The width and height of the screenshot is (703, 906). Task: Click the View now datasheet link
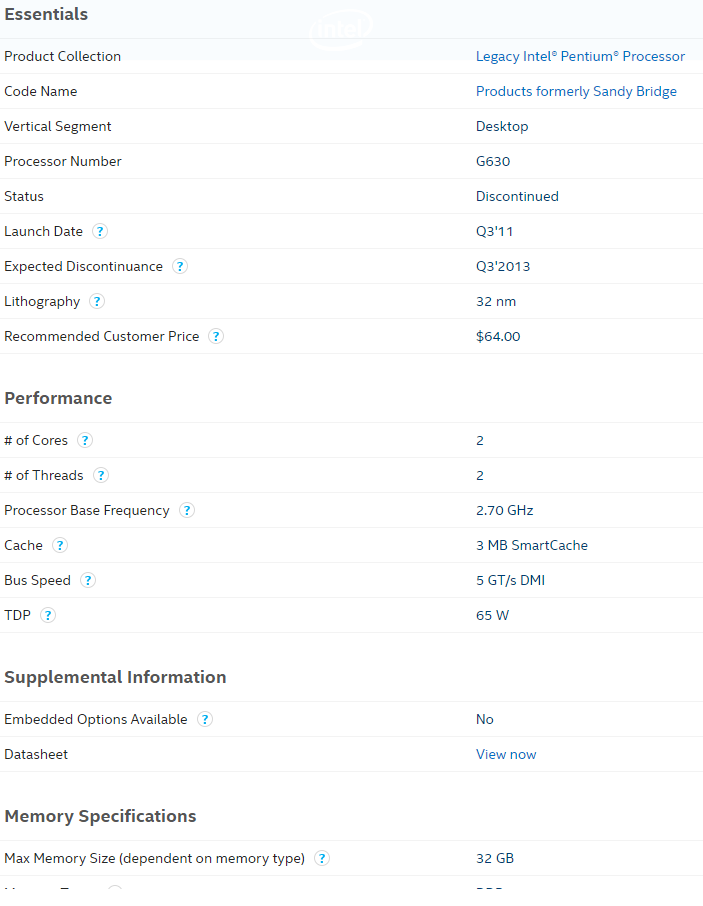(x=506, y=754)
